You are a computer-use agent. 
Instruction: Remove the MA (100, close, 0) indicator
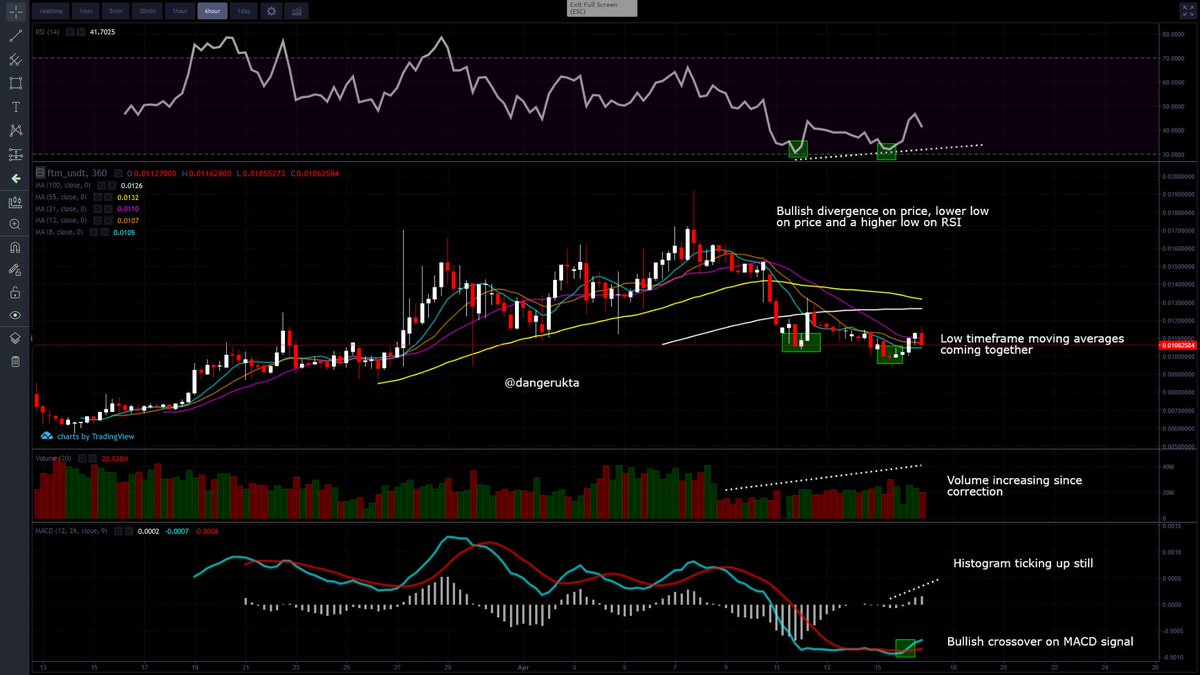pyautogui.click(x=112, y=185)
